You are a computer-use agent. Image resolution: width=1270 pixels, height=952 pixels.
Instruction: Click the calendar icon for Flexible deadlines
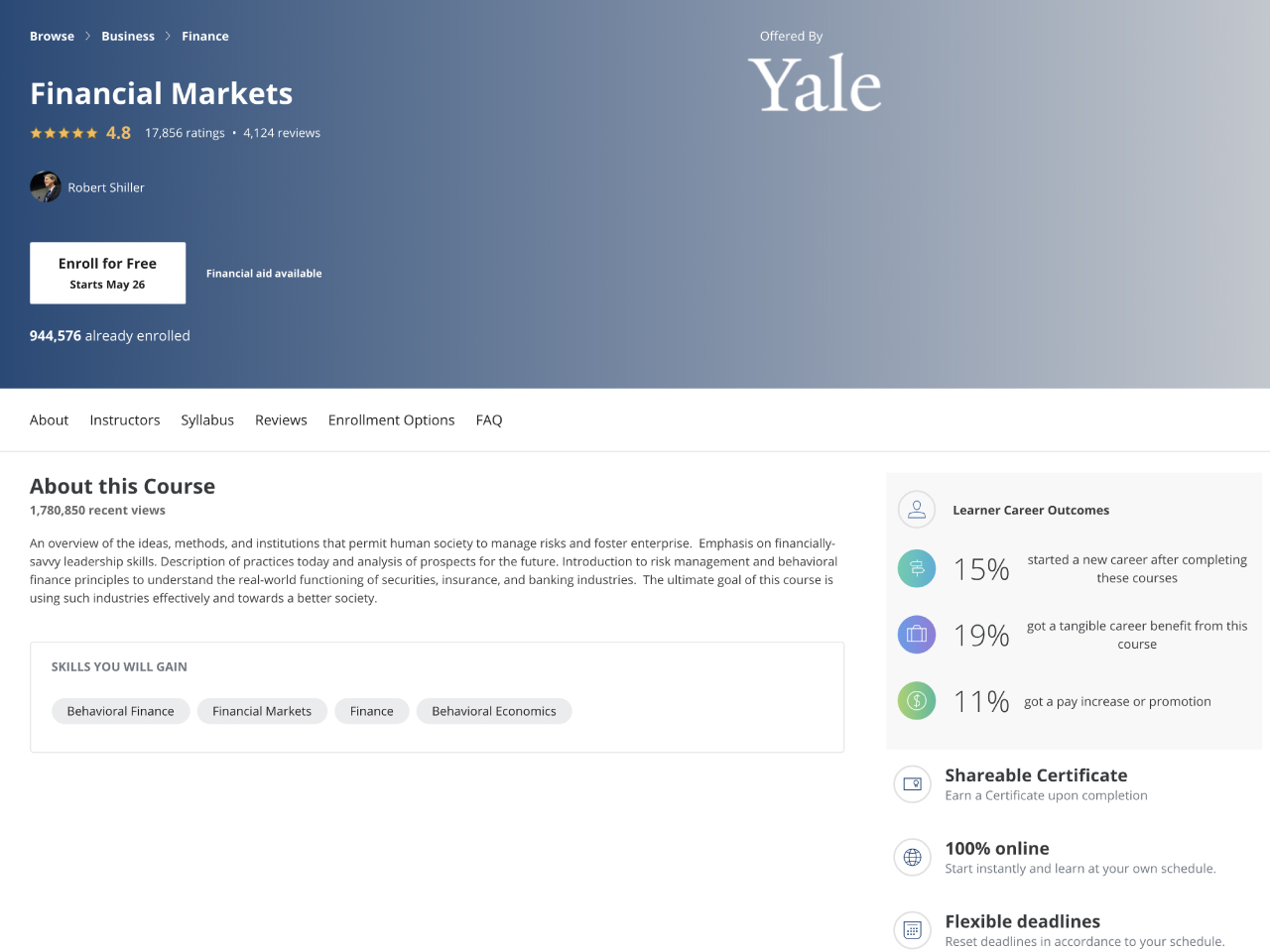[913, 930]
